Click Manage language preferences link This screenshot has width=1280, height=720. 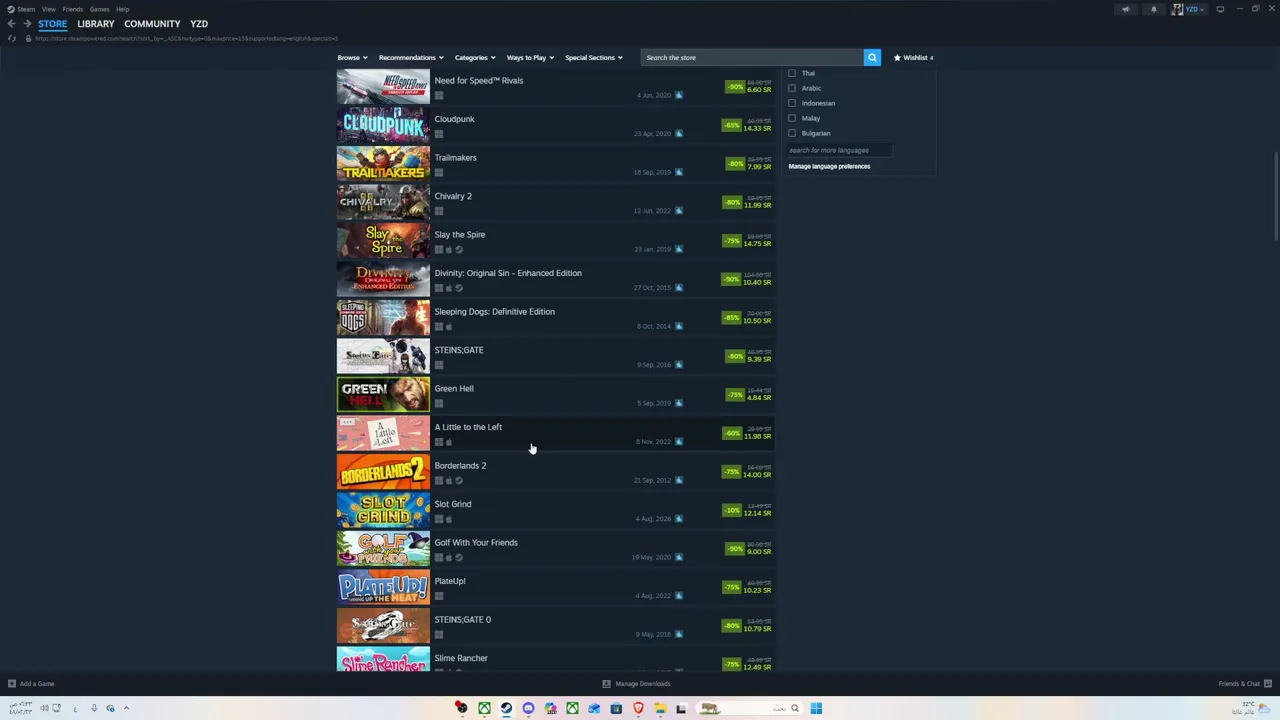[829, 166]
